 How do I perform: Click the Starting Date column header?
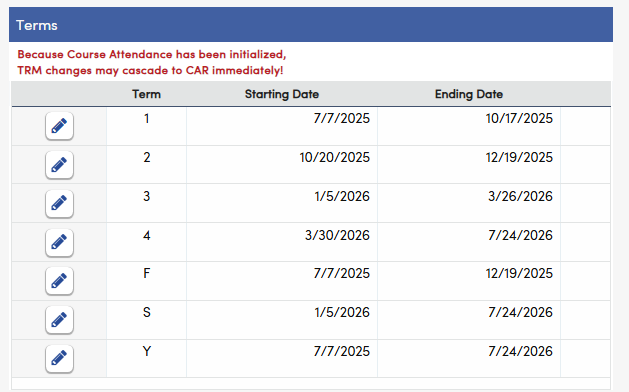tap(282, 94)
